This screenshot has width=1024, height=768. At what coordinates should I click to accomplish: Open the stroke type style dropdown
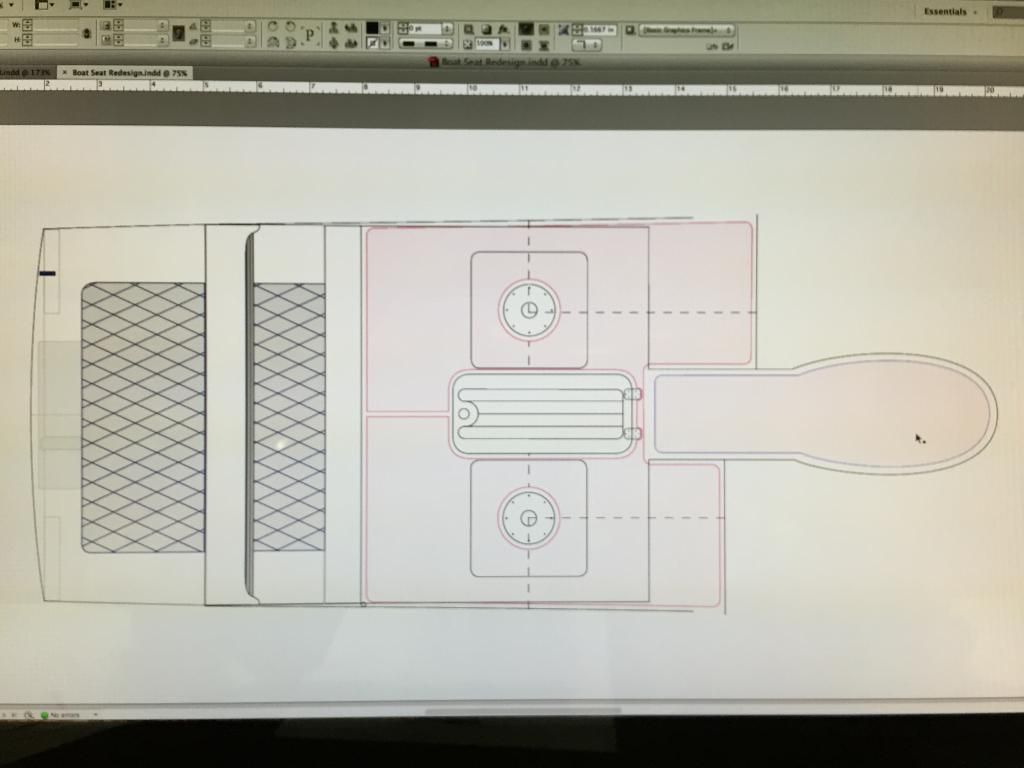[x=425, y=44]
